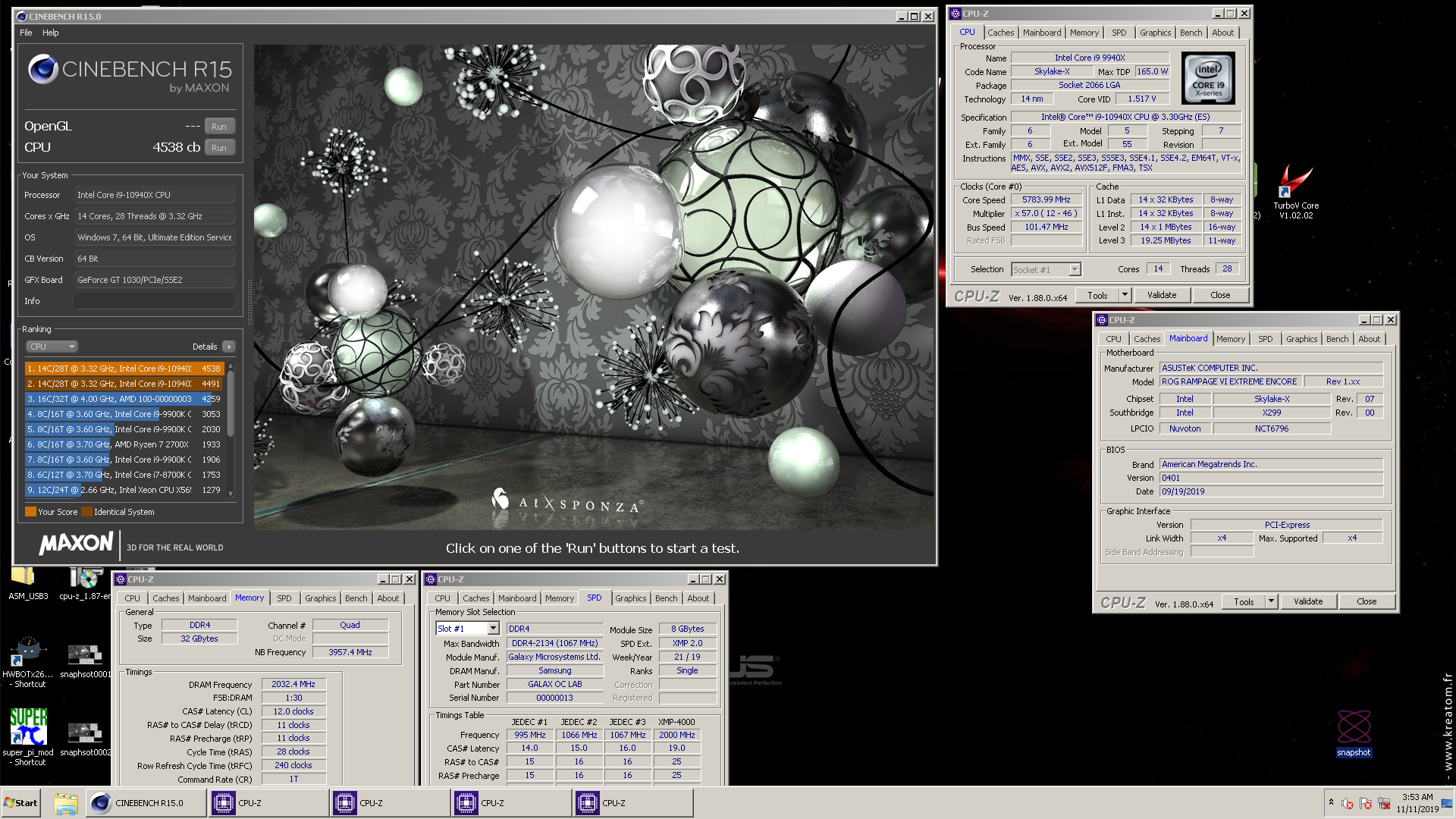Open Graphics tab in the Memory CPU-Z window

pos(320,598)
